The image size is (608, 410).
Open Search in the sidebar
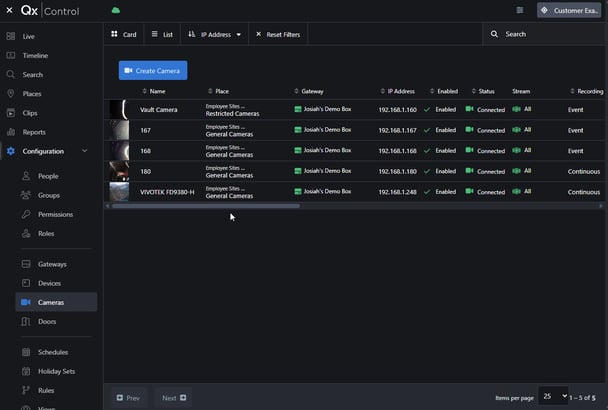[33, 74]
